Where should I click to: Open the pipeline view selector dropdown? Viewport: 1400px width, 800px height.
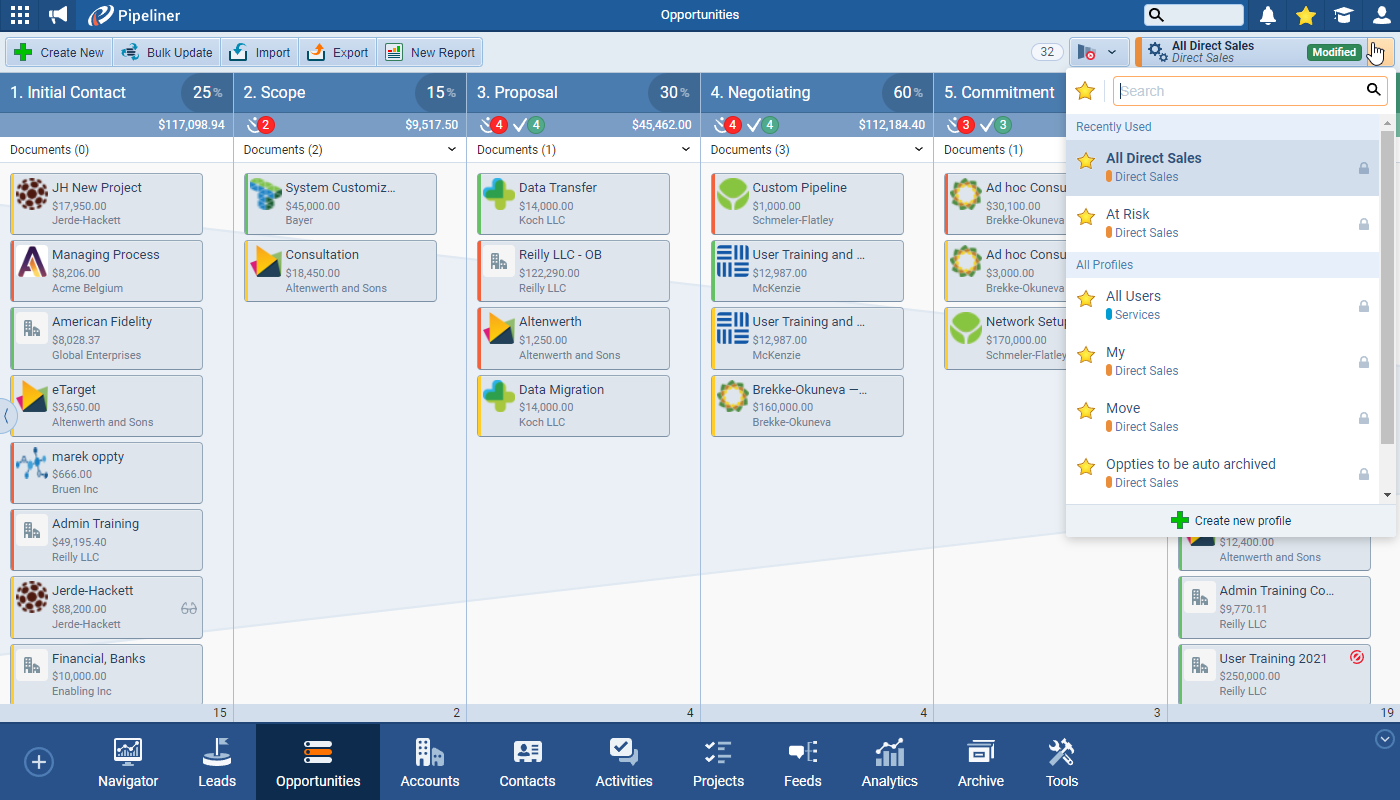point(1099,51)
